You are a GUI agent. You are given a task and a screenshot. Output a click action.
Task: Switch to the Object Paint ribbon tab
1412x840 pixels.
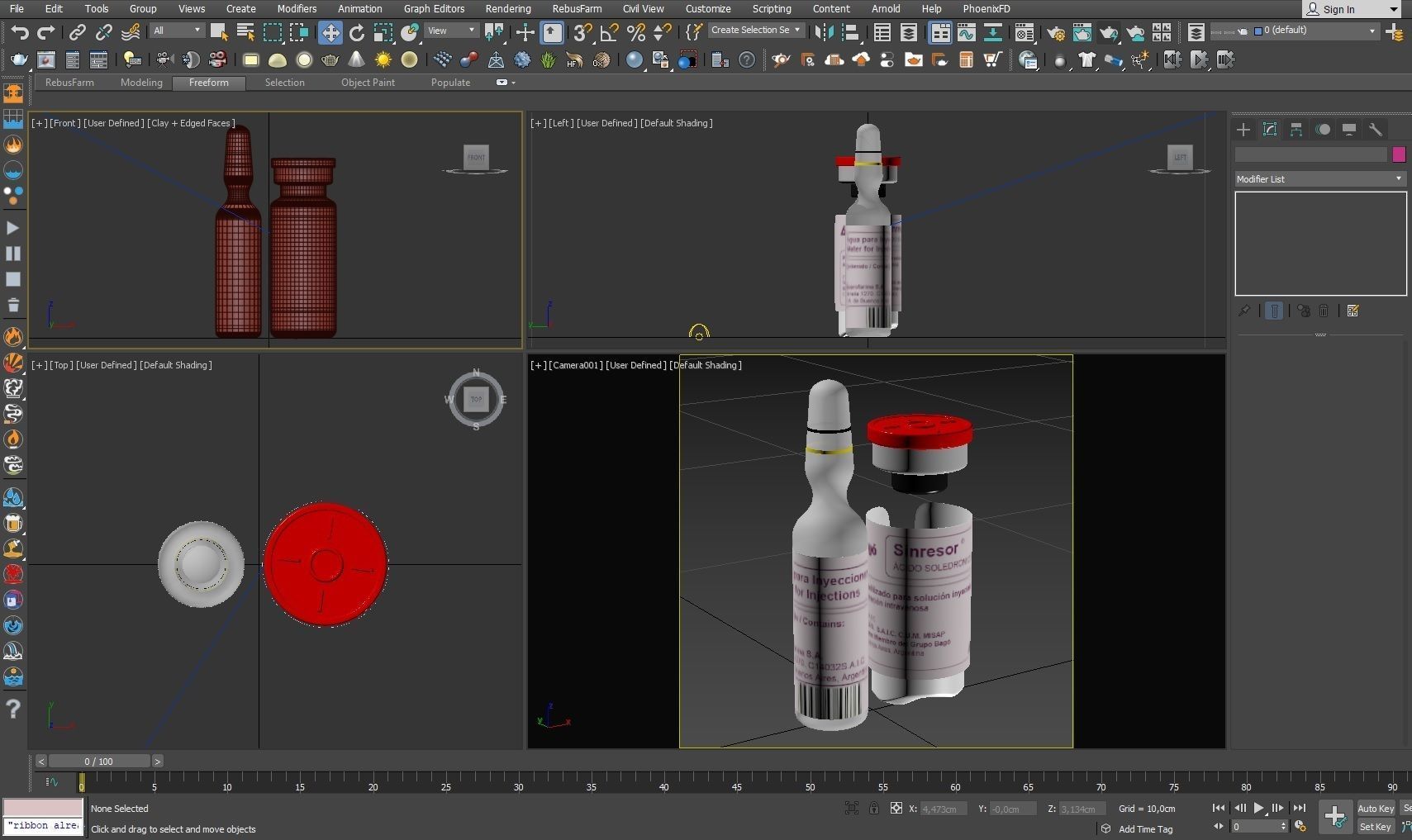pyautogui.click(x=368, y=83)
